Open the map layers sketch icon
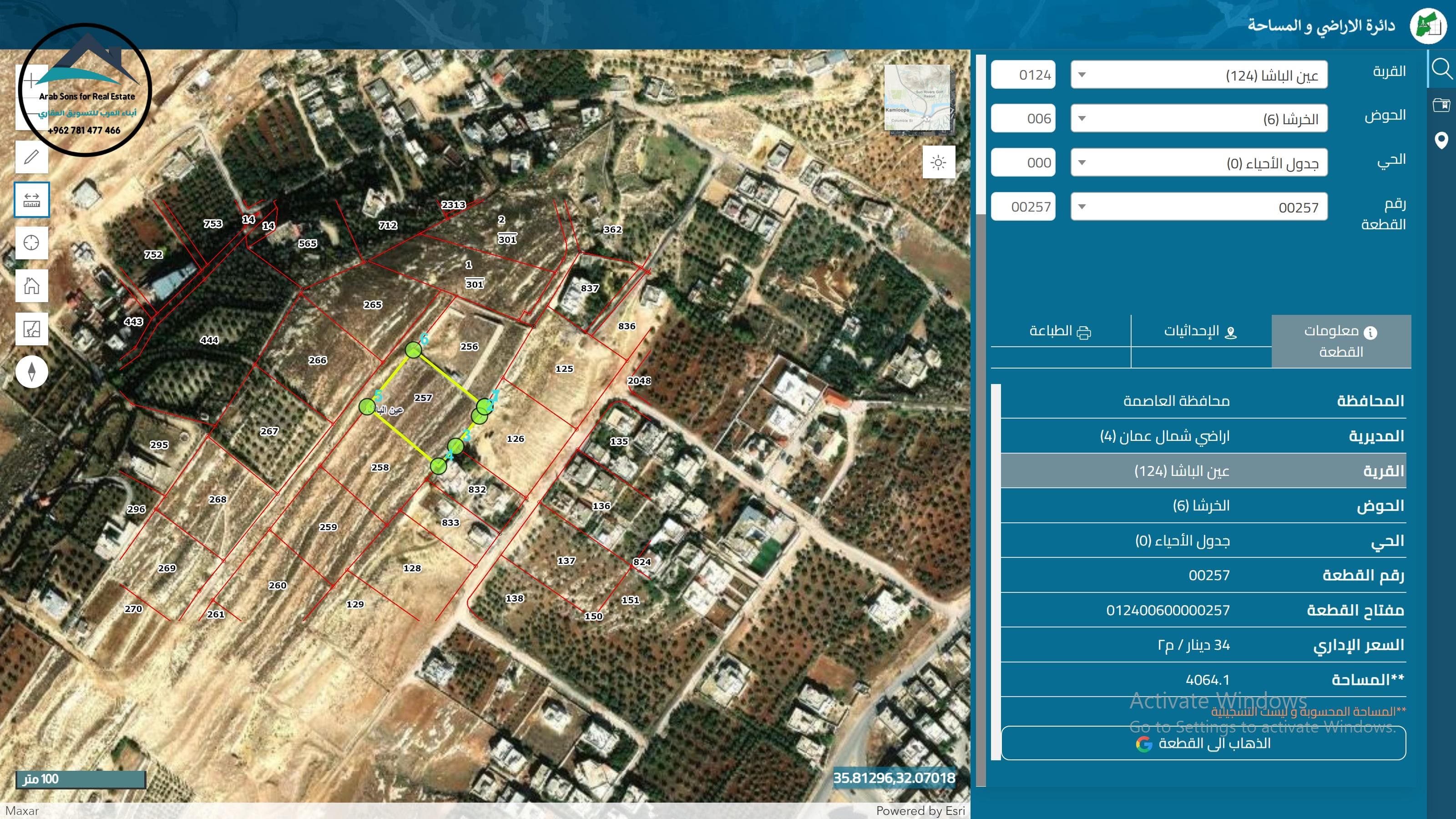 pos(32,329)
